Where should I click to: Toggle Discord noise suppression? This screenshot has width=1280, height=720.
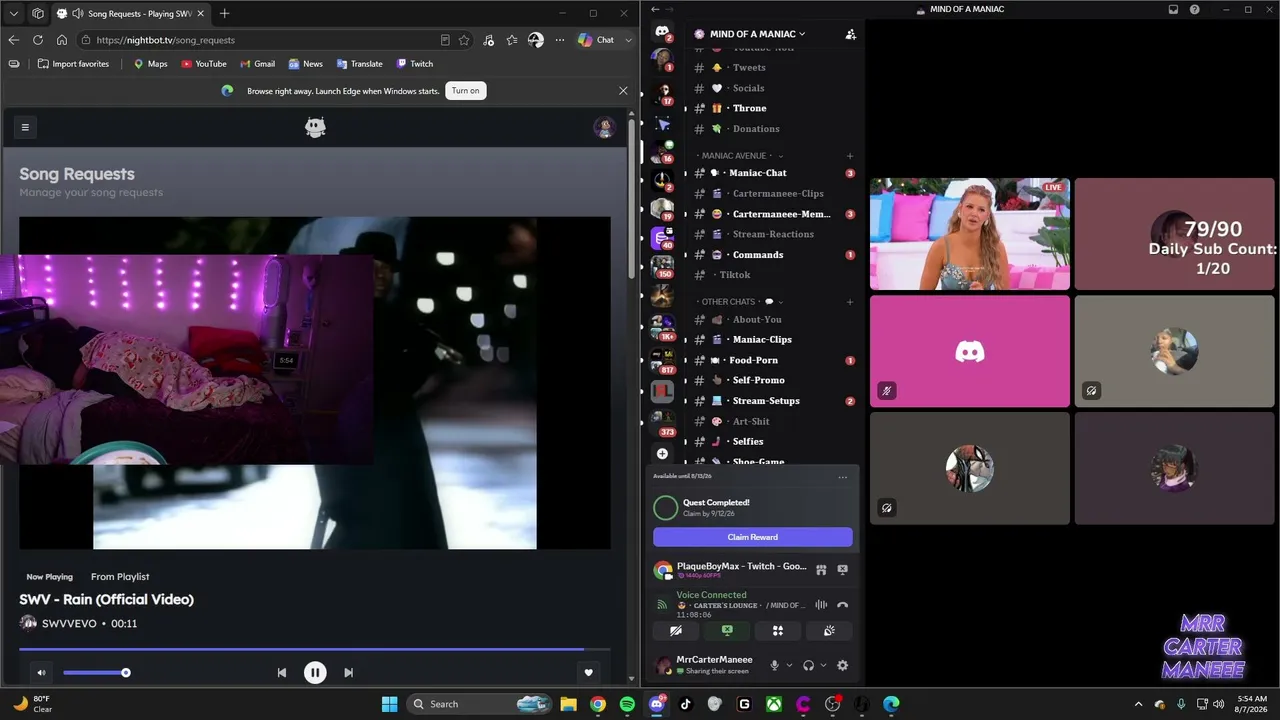coord(821,605)
